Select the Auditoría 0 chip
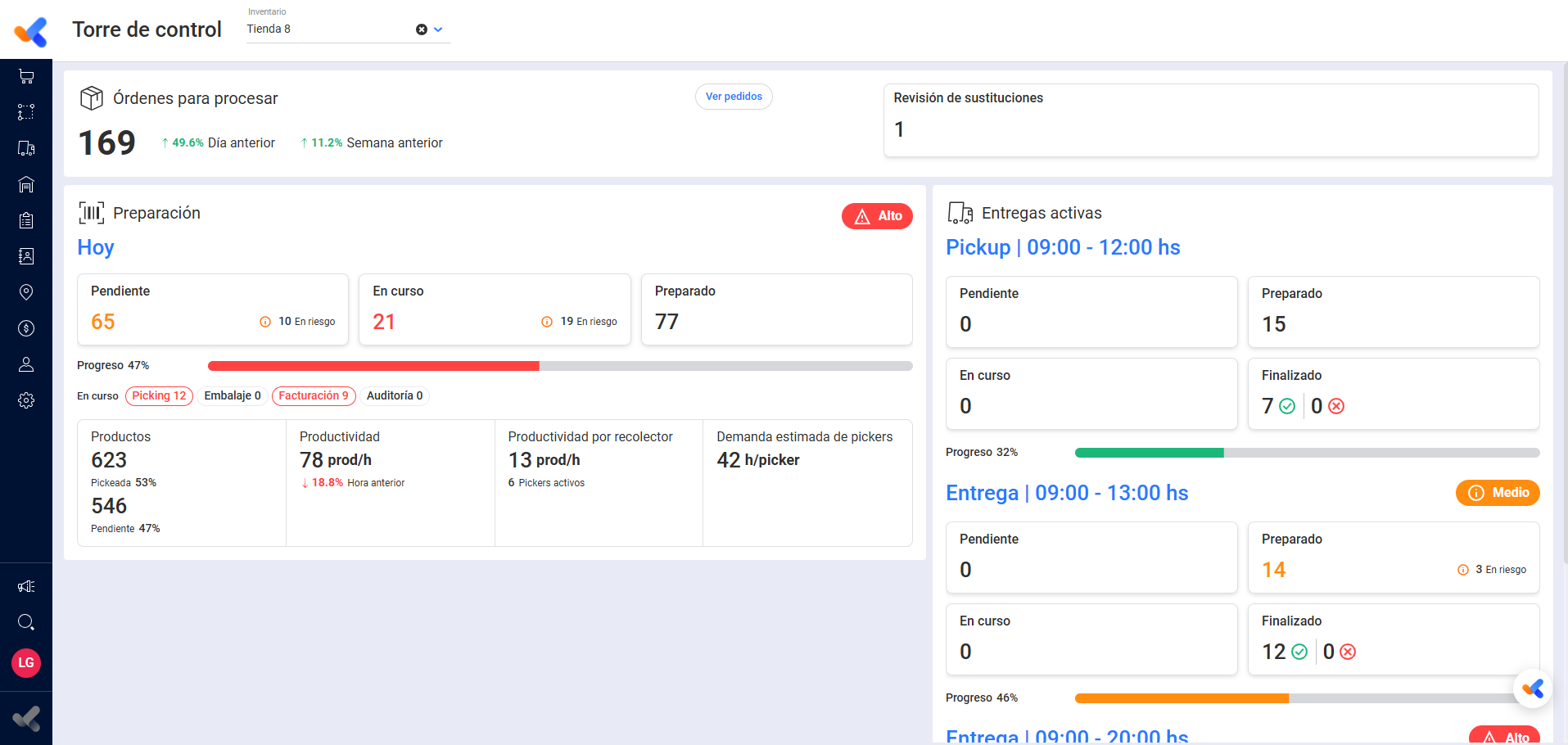 [x=395, y=396]
